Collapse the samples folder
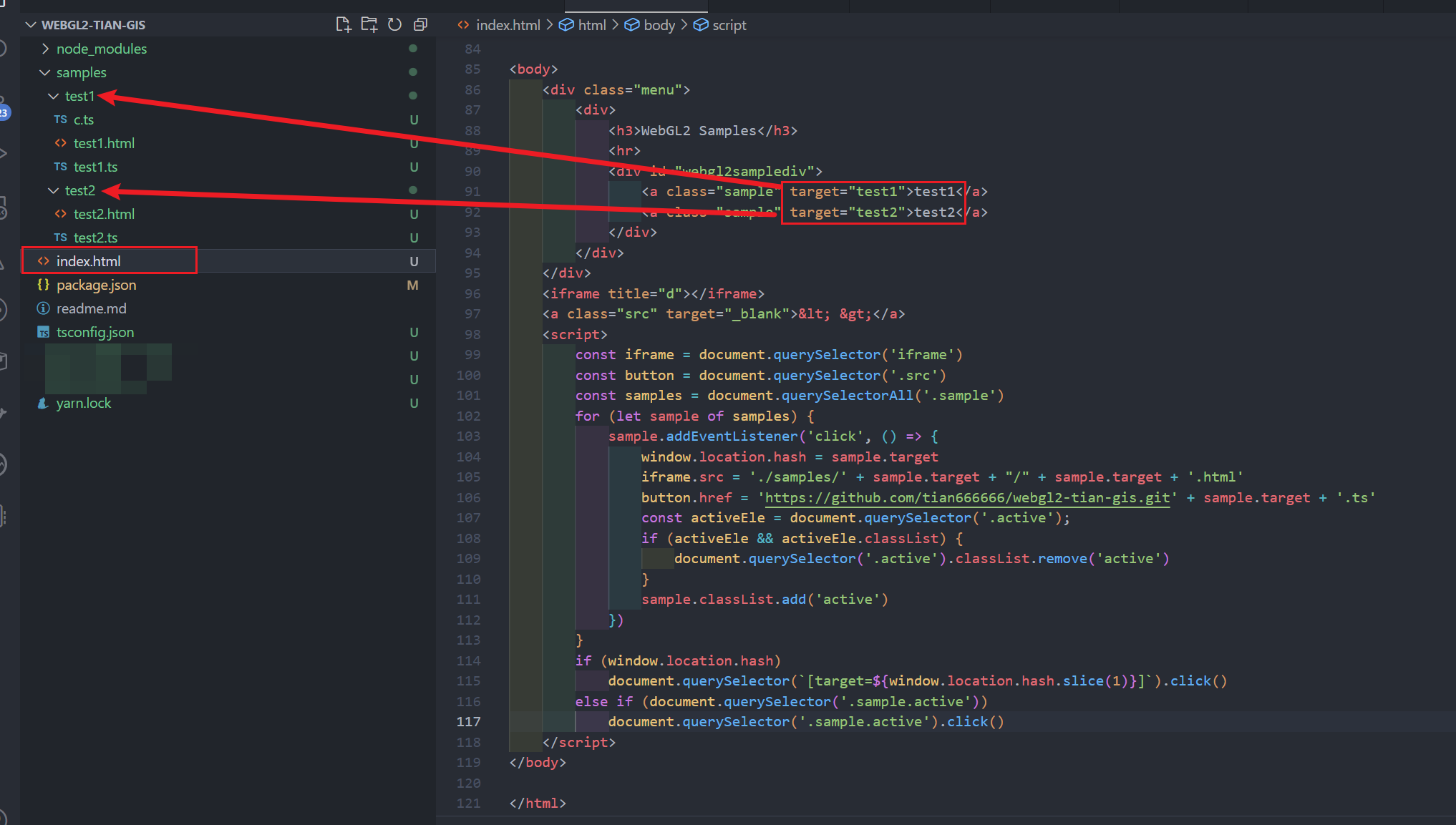The width and height of the screenshot is (1456, 825). (45, 72)
